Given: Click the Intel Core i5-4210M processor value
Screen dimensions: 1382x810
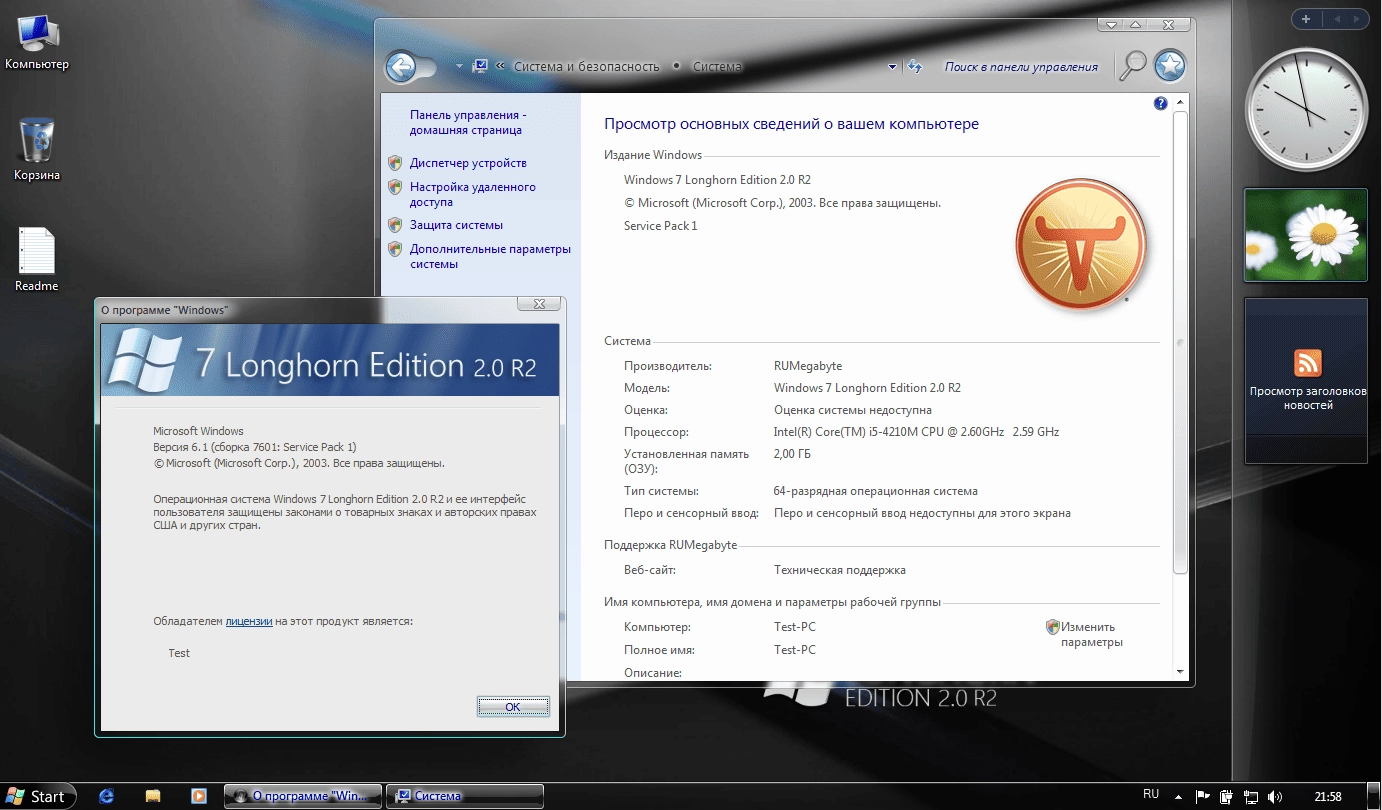Looking at the screenshot, I should pos(916,432).
